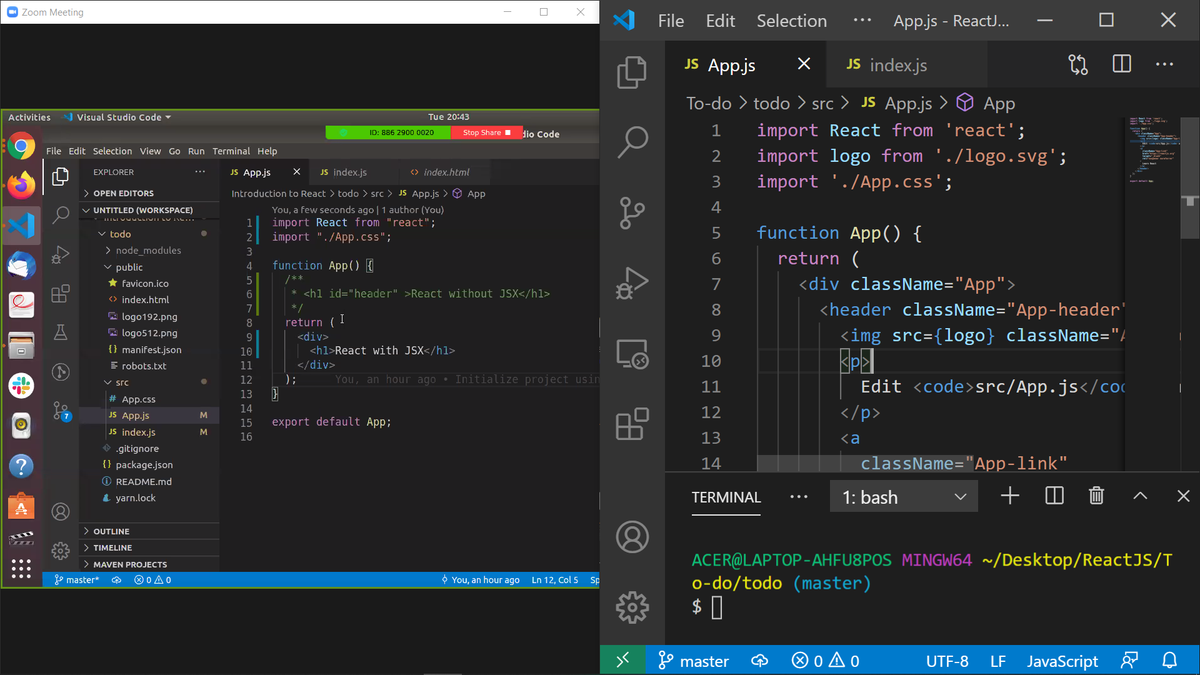Open Accounts menu in right VS Code
1200x675 pixels.
tap(632, 537)
